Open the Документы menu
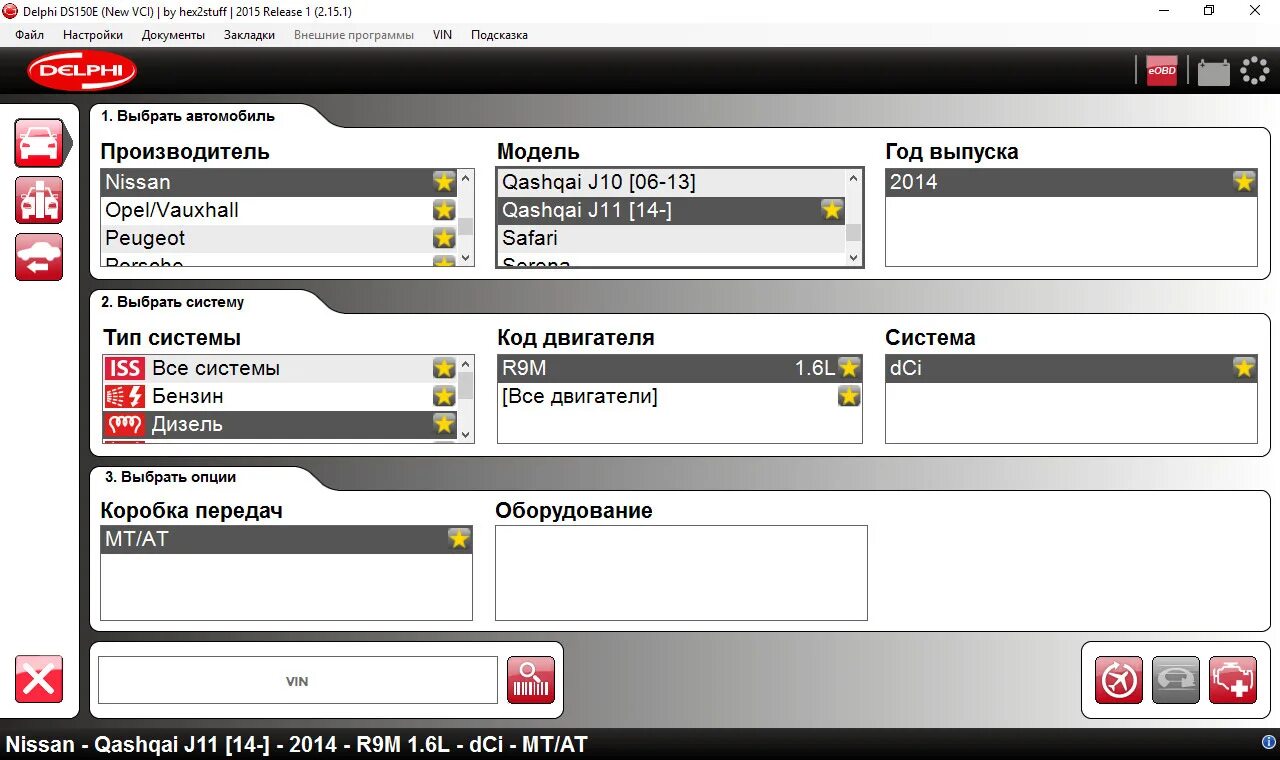 (x=173, y=35)
